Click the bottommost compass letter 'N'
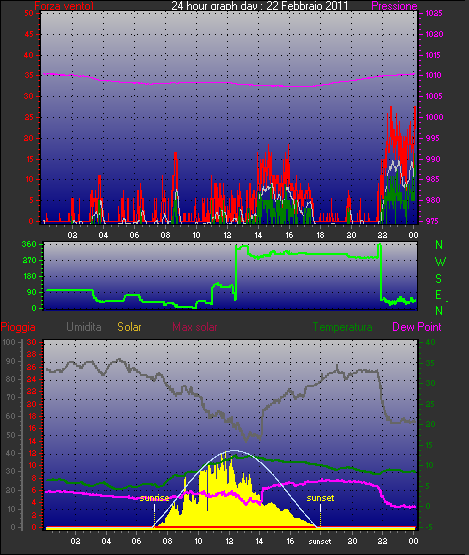 click(x=439, y=310)
